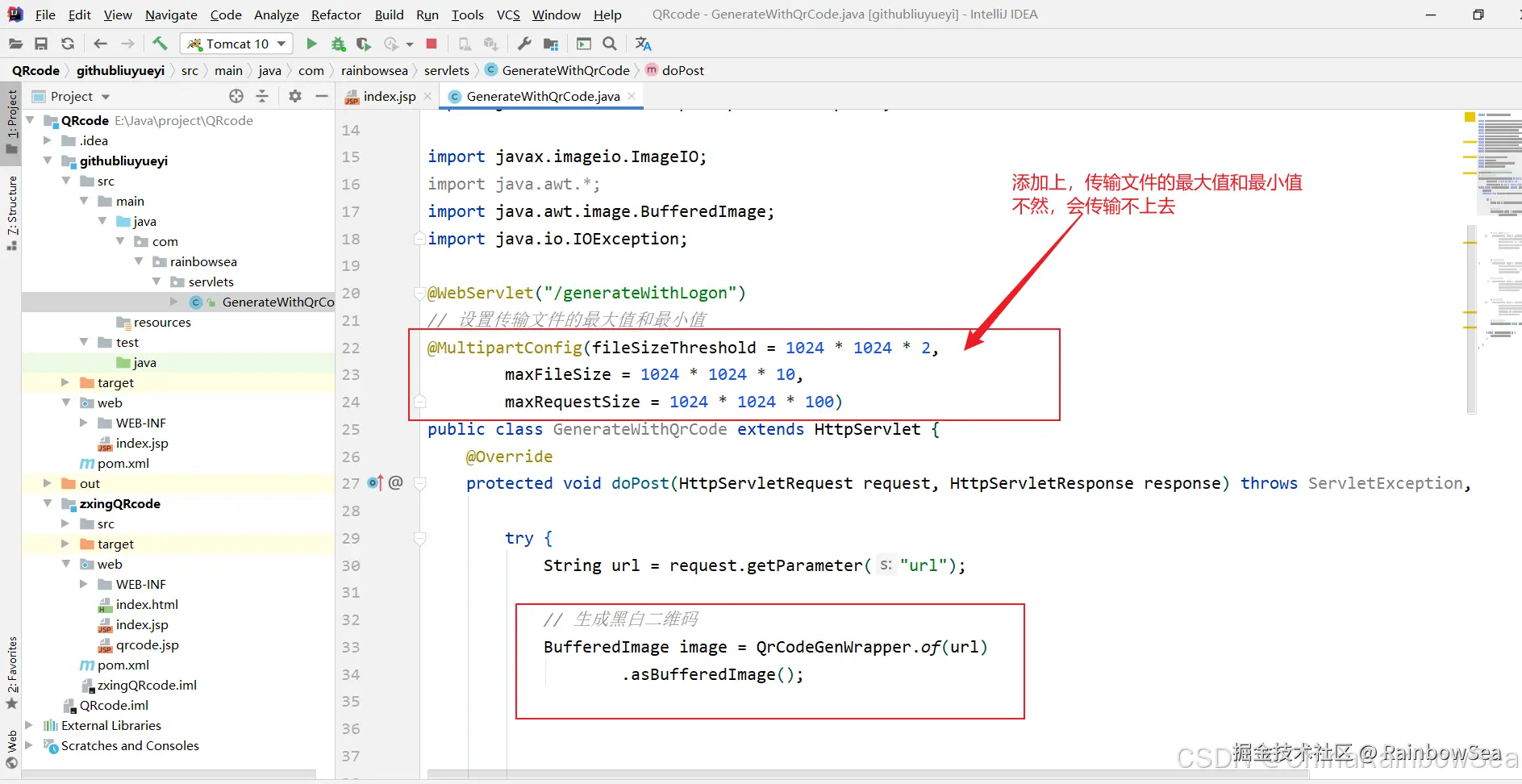
Task: Click the fold marker on line 24
Action: (419, 402)
